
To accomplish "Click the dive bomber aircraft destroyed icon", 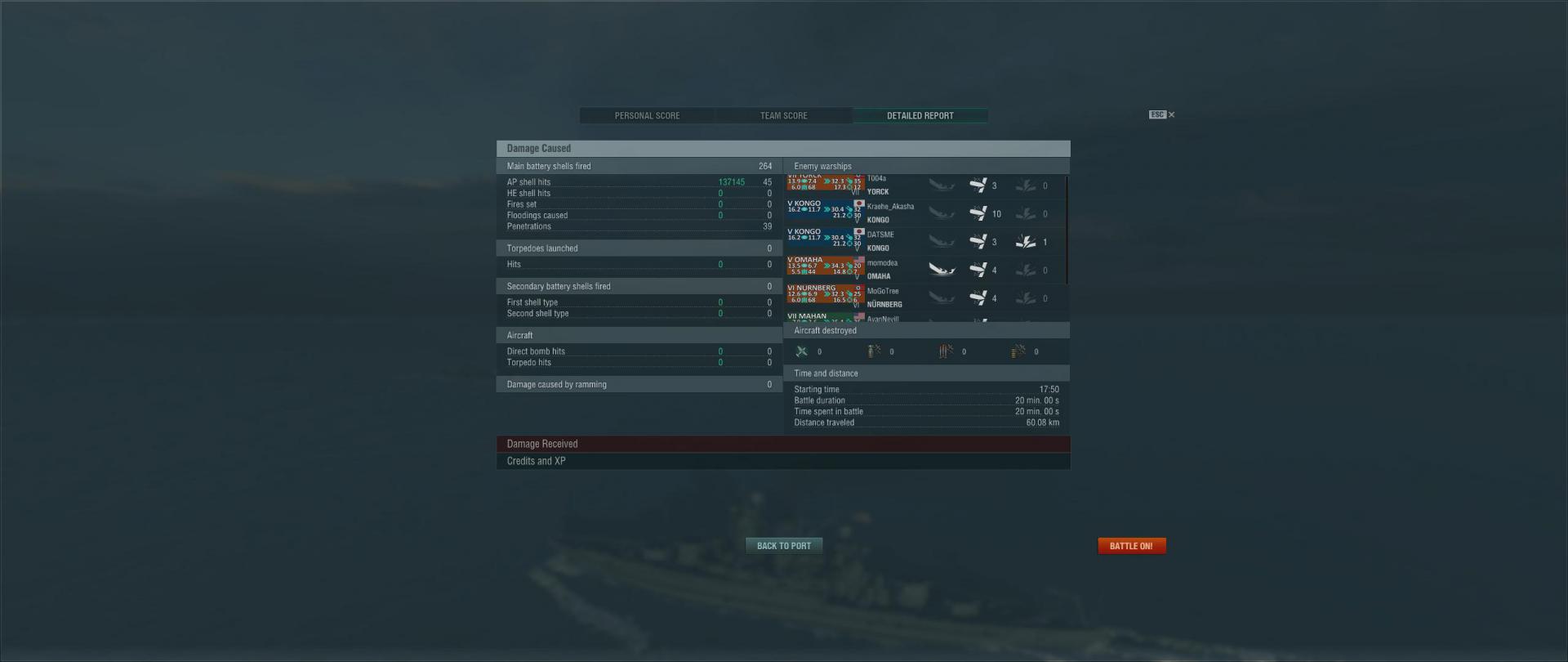I will coord(874,351).
